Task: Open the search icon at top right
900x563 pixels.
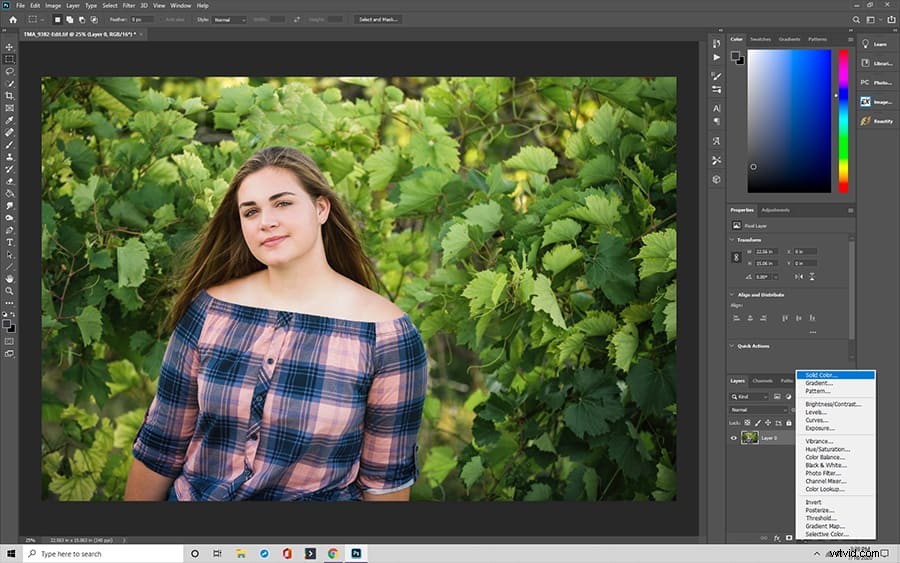Action: 856,20
